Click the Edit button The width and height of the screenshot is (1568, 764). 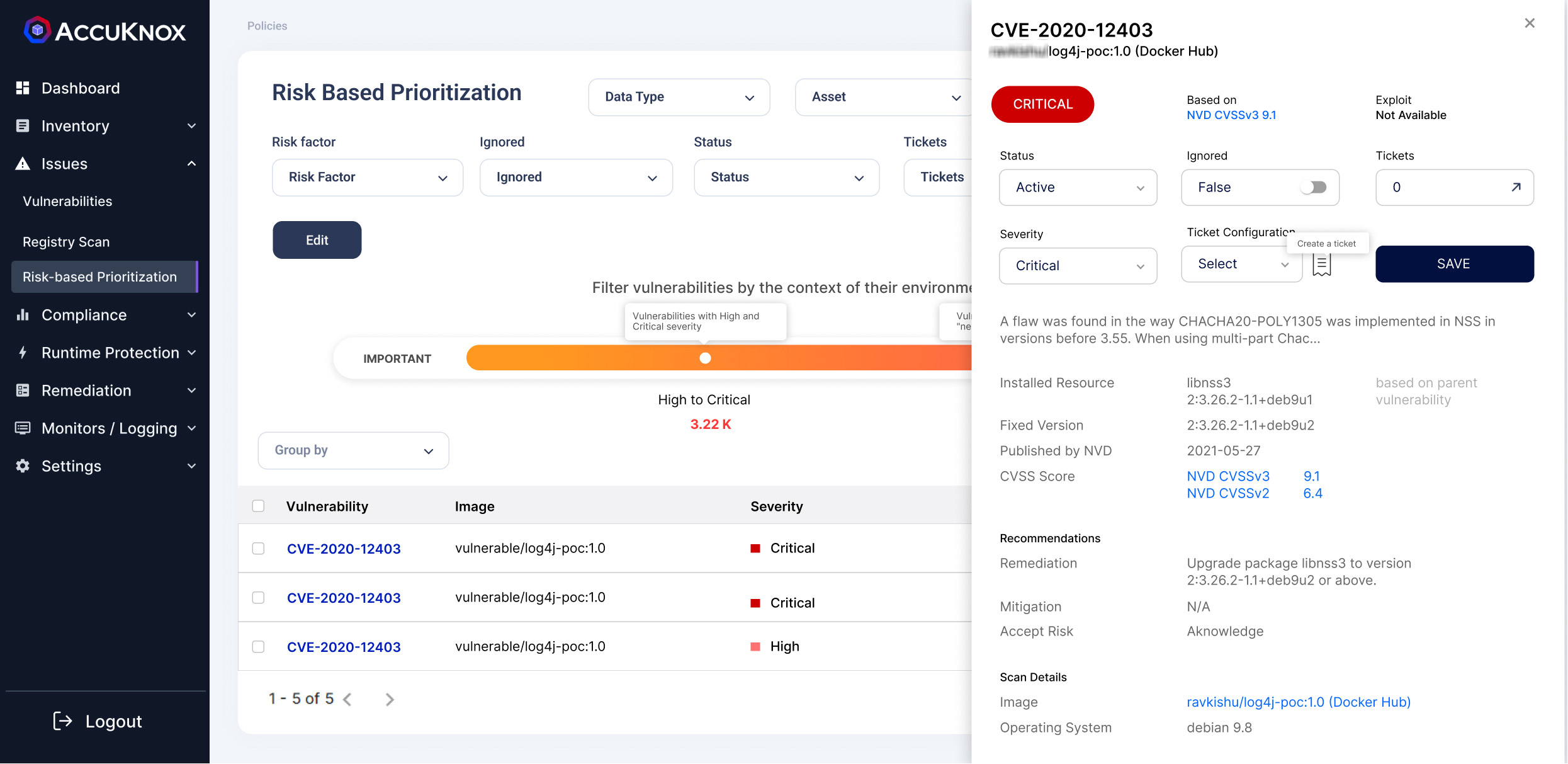[317, 240]
